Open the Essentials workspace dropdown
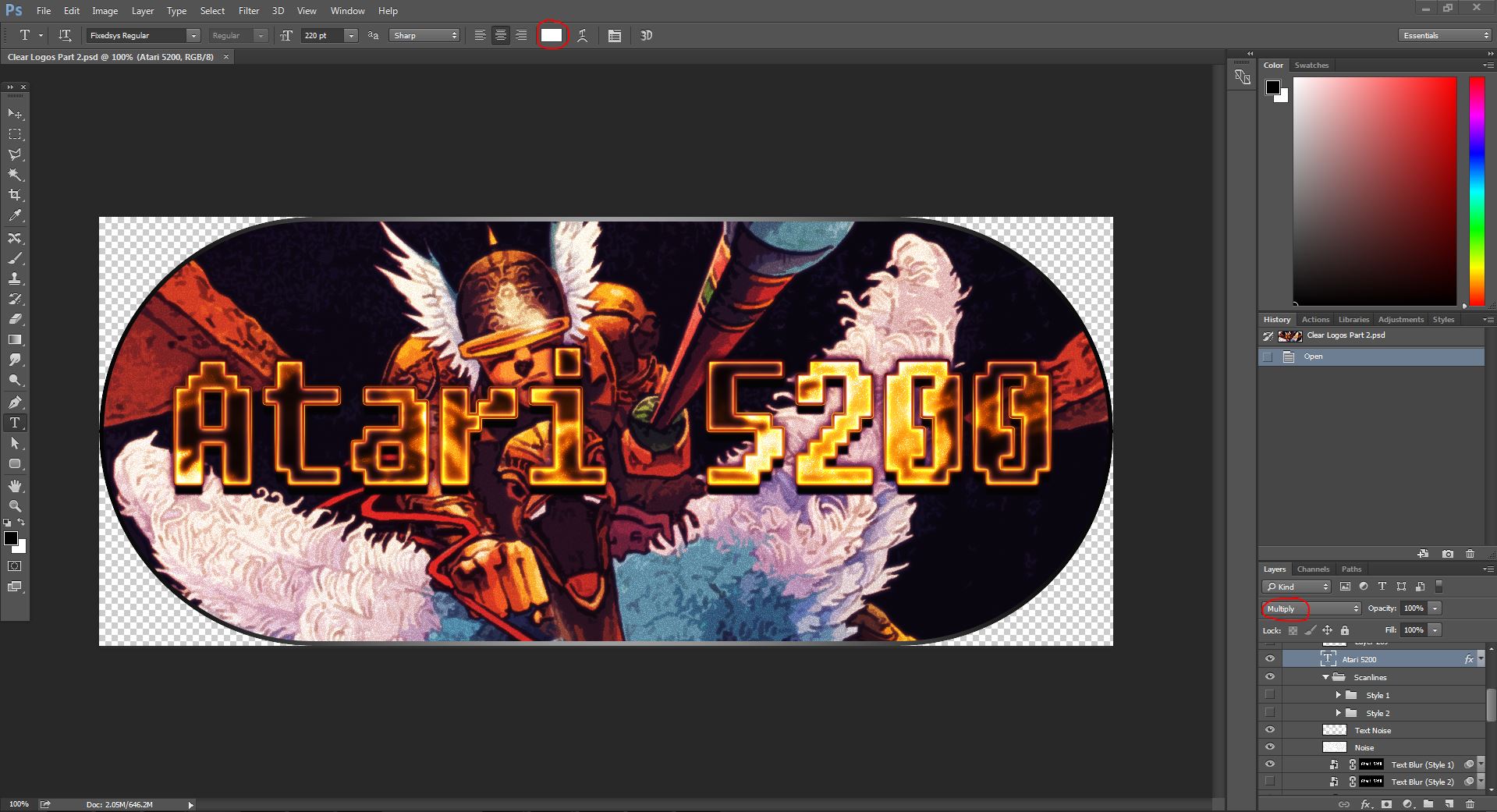This screenshot has width=1497, height=812. coord(1445,36)
